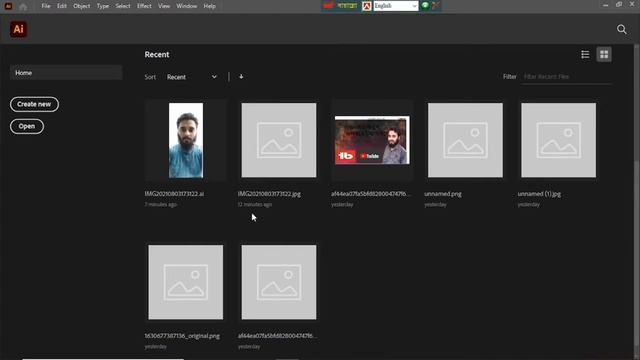Restore down the Illustrator window
This screenshot has height=360, width=640.
point(619,5)
